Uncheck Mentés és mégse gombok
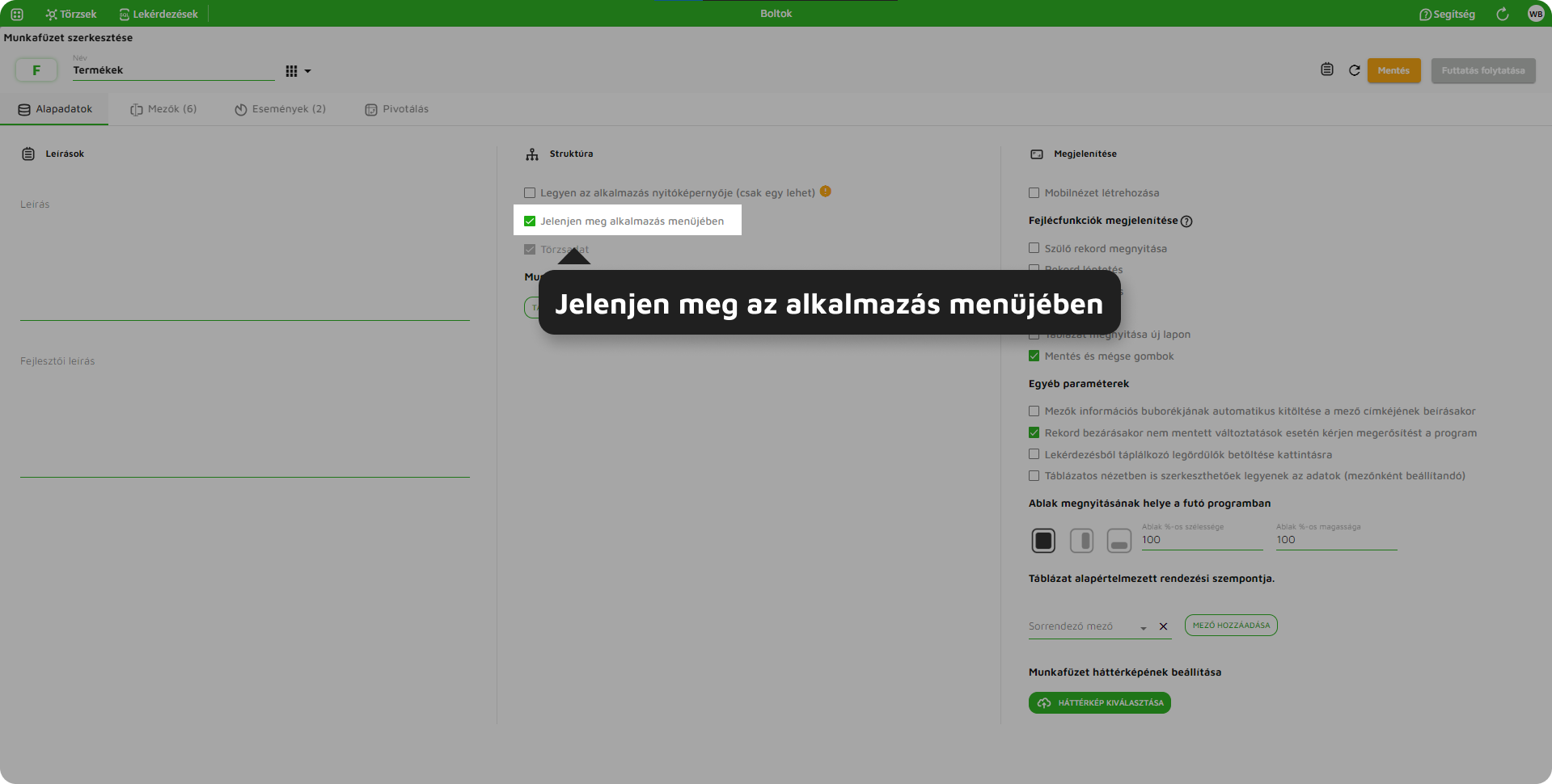The width and height of the screenshot is (1552, 784). tap(1034, 356)
